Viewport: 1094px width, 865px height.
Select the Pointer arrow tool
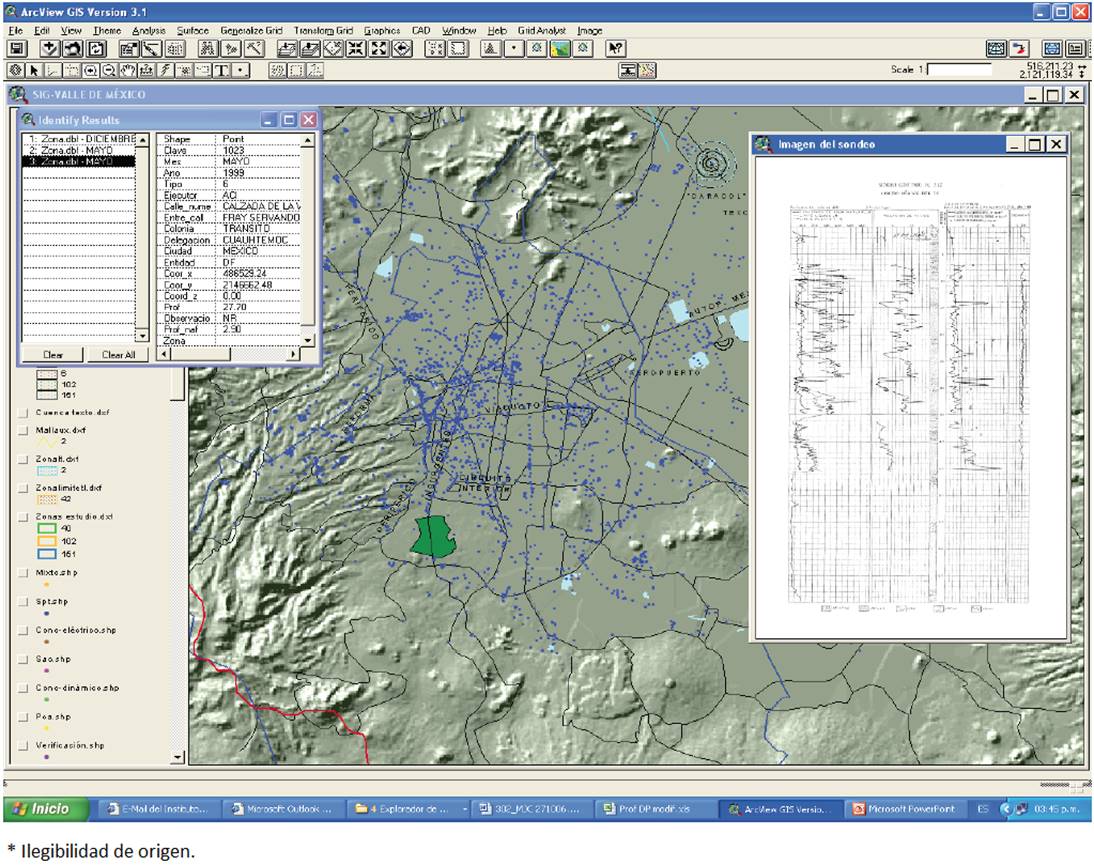pos(35,70)
